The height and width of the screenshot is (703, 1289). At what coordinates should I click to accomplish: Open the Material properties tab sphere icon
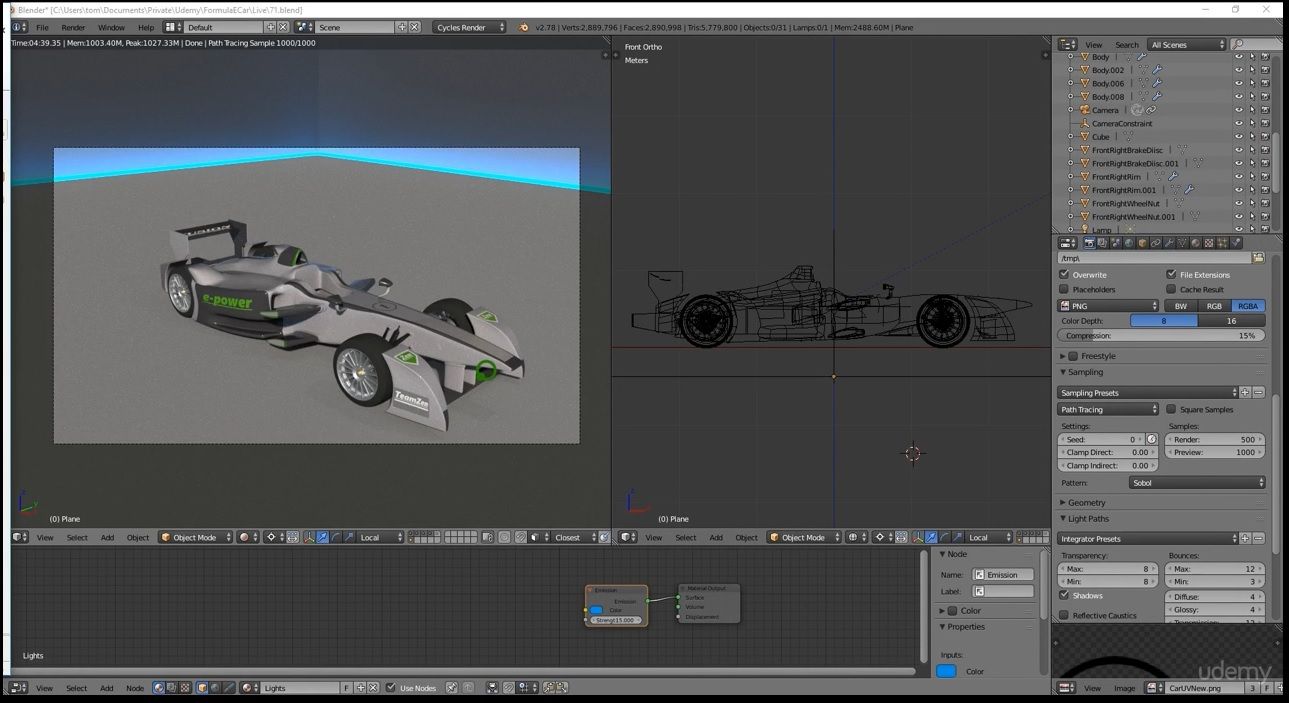click(1196, 242)
